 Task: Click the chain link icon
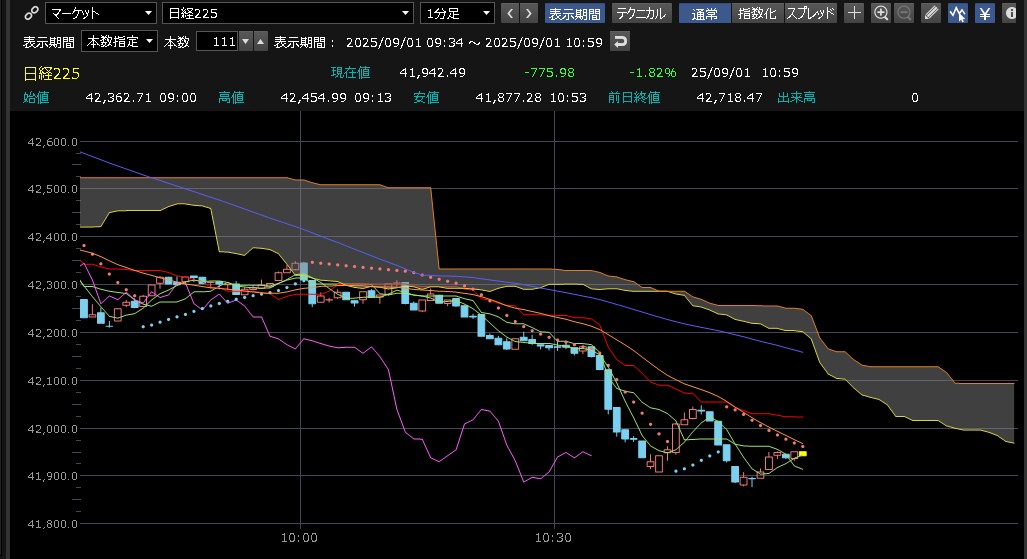(31, 13)
